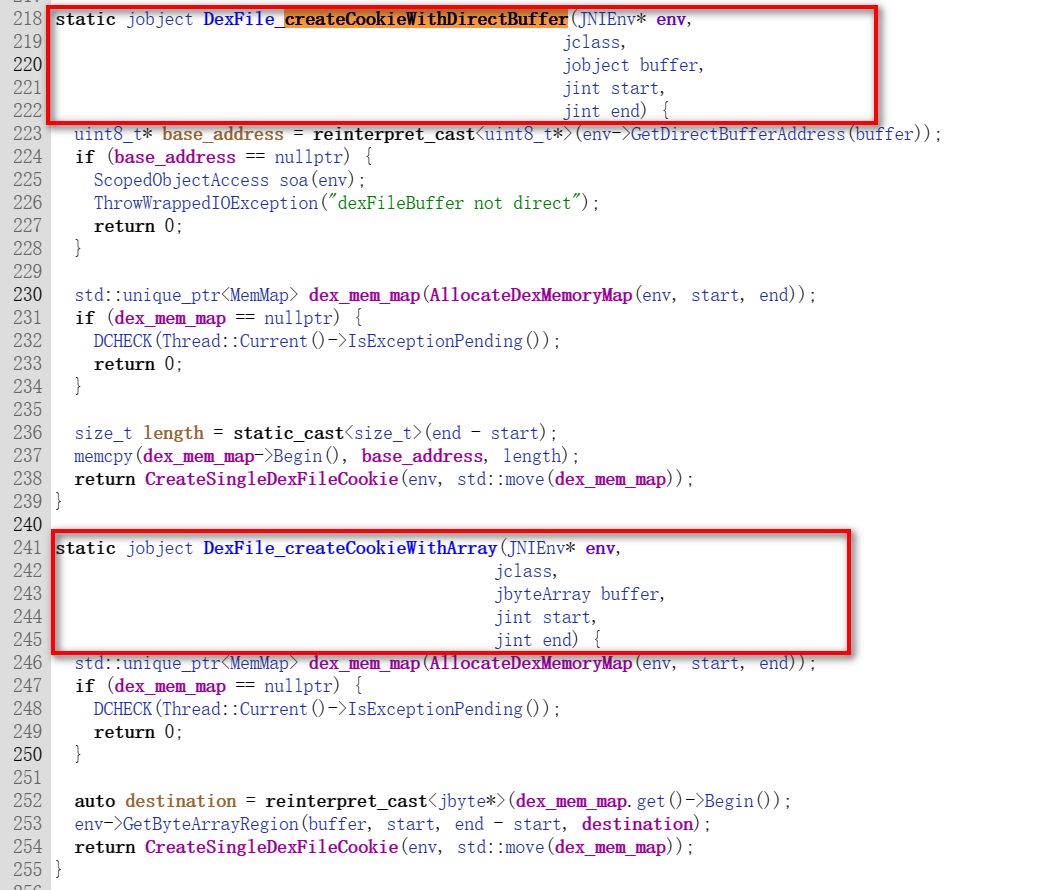
Task: Click CreateSingleDexFileCookie on line 238
Action: coord(271,479)
